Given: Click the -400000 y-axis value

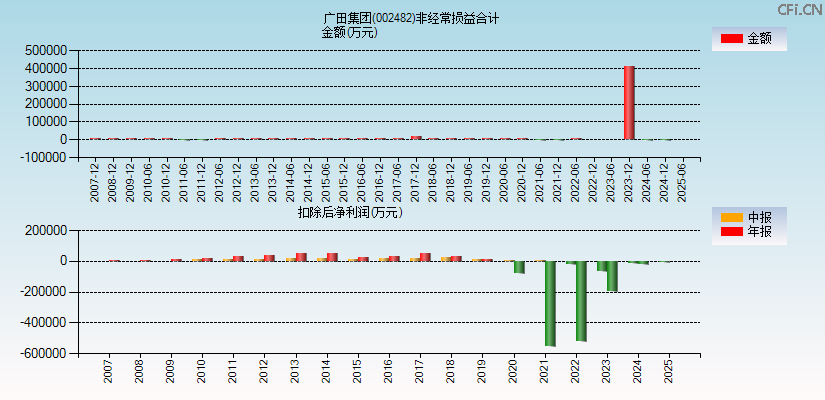Looking at the screenshot, I should pyautogui.click(x=43, y=323).
